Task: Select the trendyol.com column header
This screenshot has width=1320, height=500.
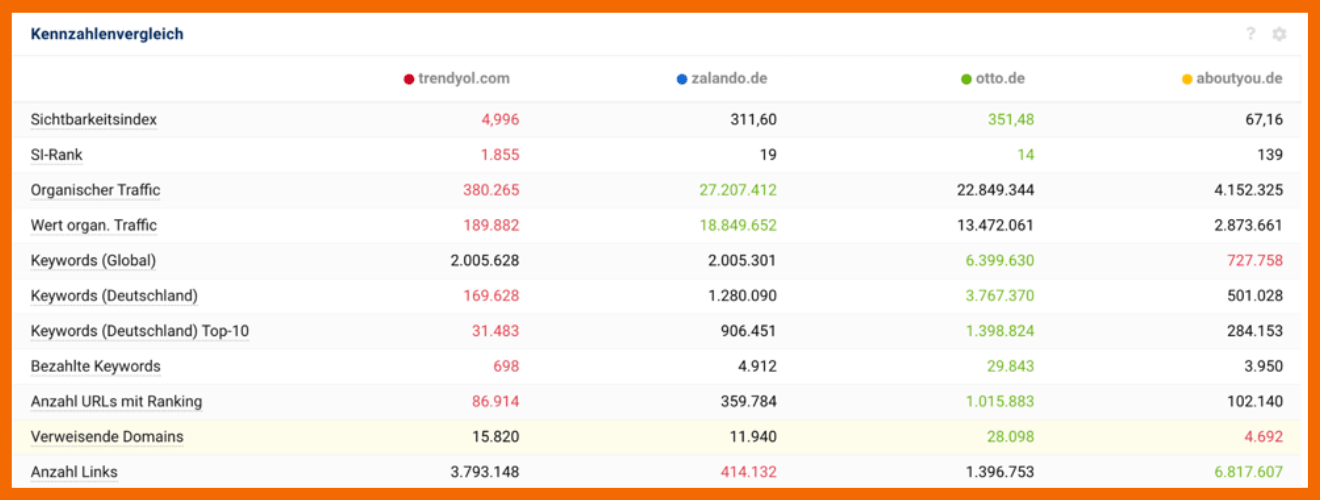Action: [x=464, y=79]
